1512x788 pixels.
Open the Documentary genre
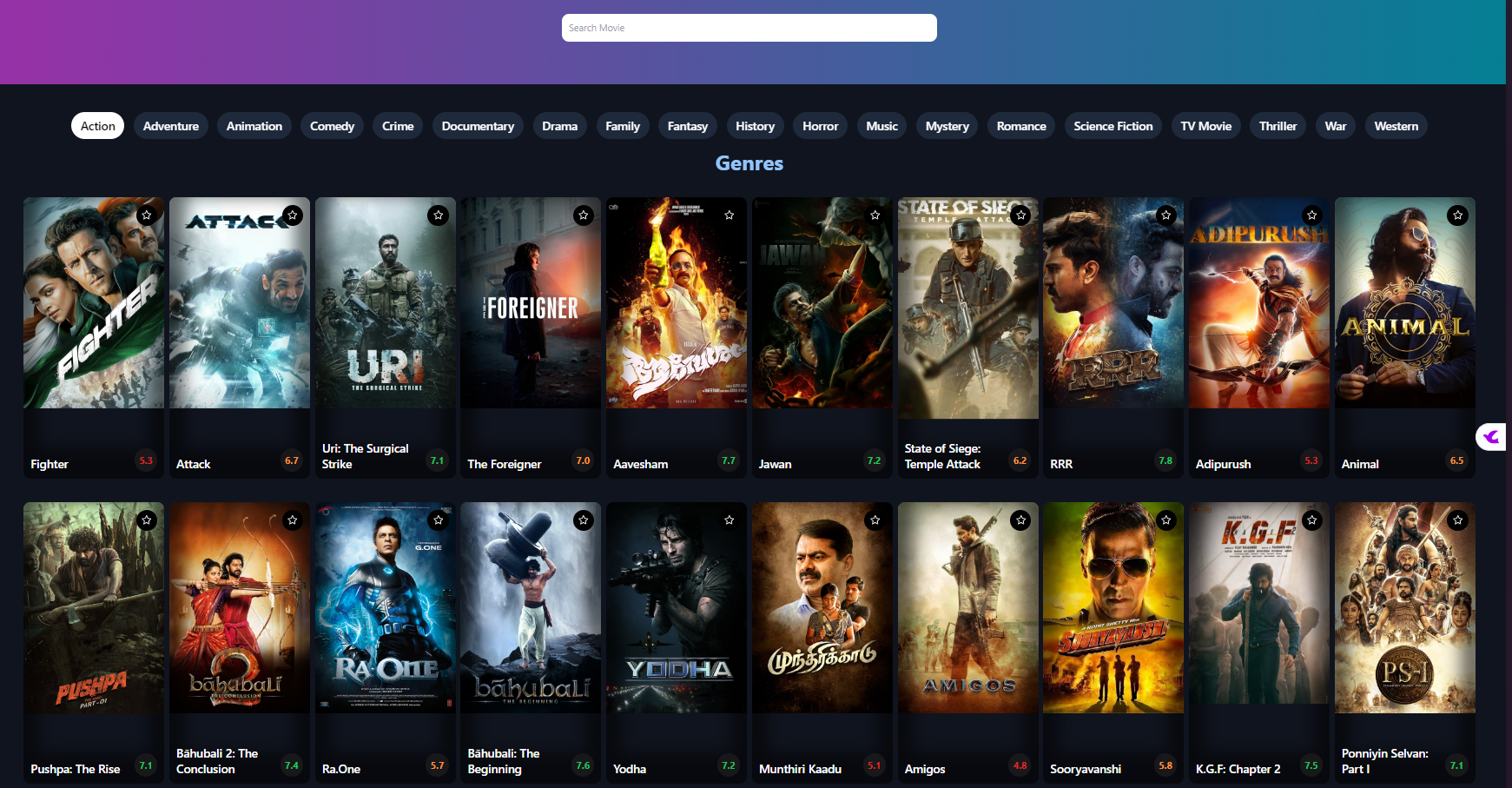[478, 126]
